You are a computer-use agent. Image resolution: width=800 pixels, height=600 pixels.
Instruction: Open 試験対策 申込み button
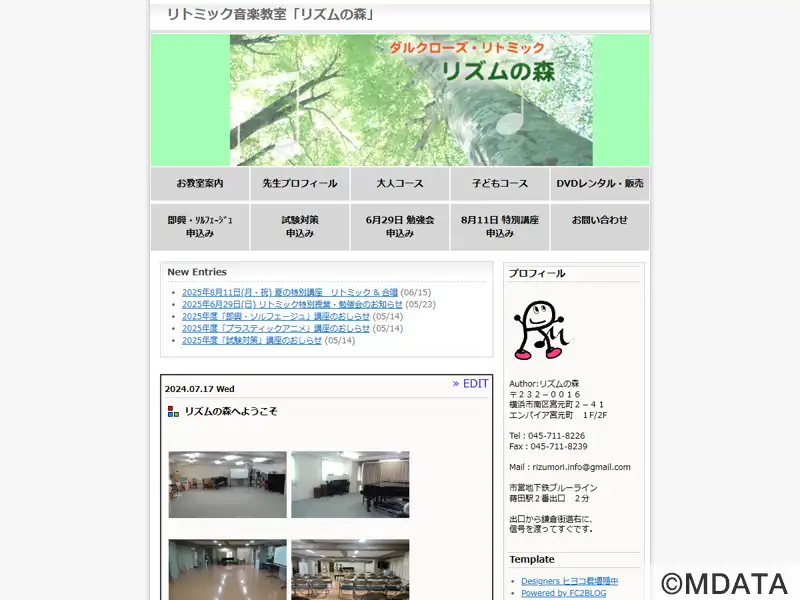click(x=300, y=227)
